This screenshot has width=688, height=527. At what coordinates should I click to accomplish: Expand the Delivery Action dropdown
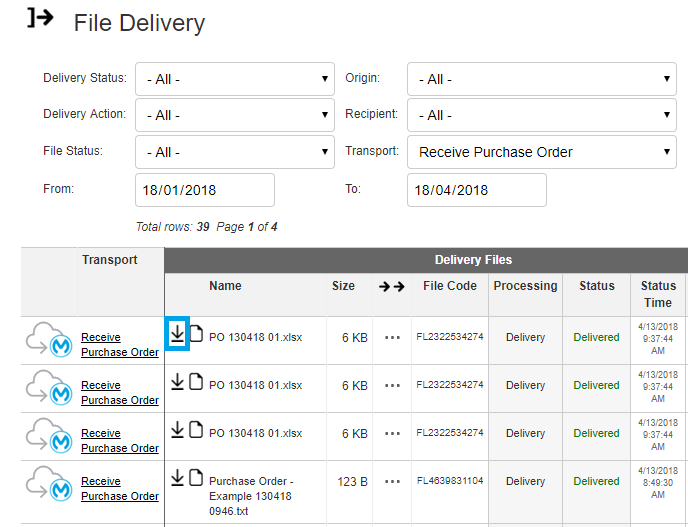[235, 115]
